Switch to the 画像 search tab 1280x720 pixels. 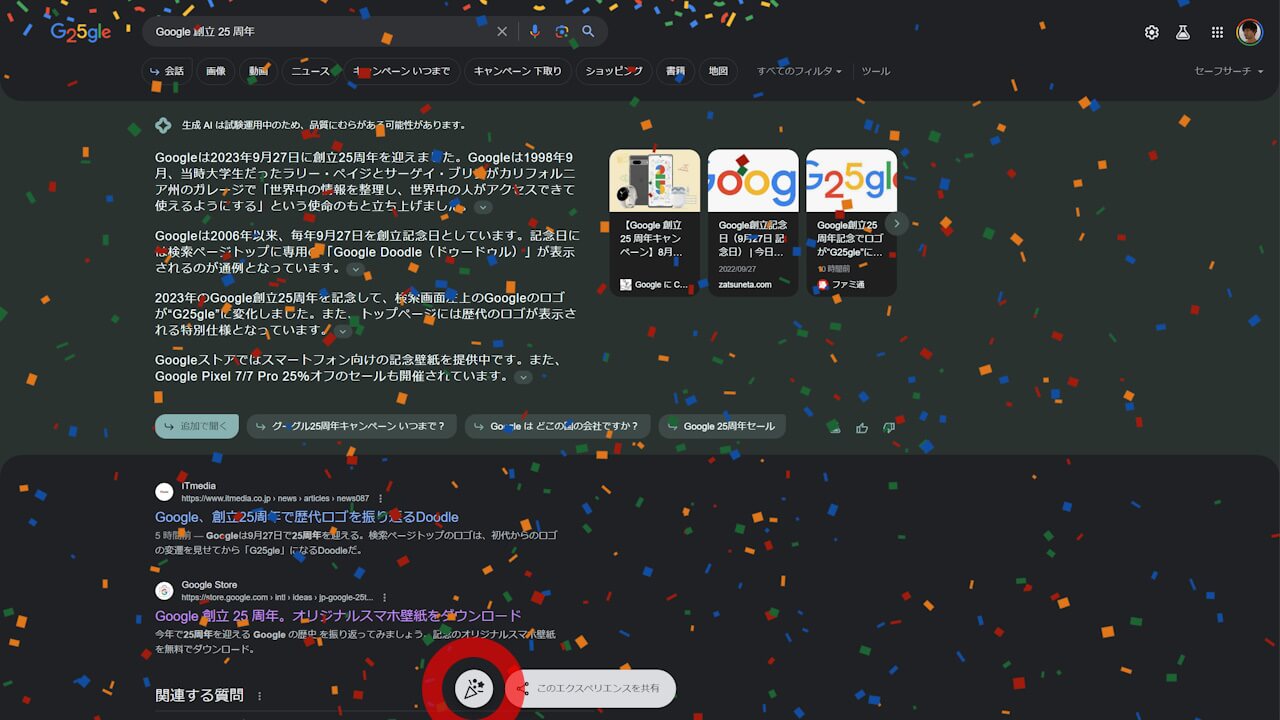(x=215, y=71)
